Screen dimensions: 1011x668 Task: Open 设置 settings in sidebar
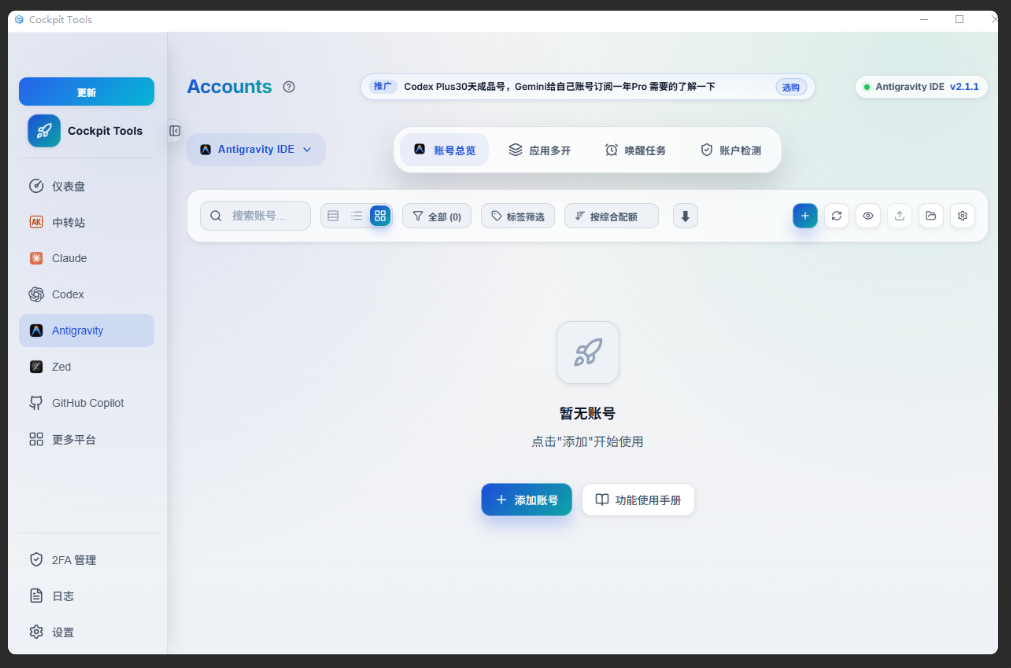[x=86, y=632]
